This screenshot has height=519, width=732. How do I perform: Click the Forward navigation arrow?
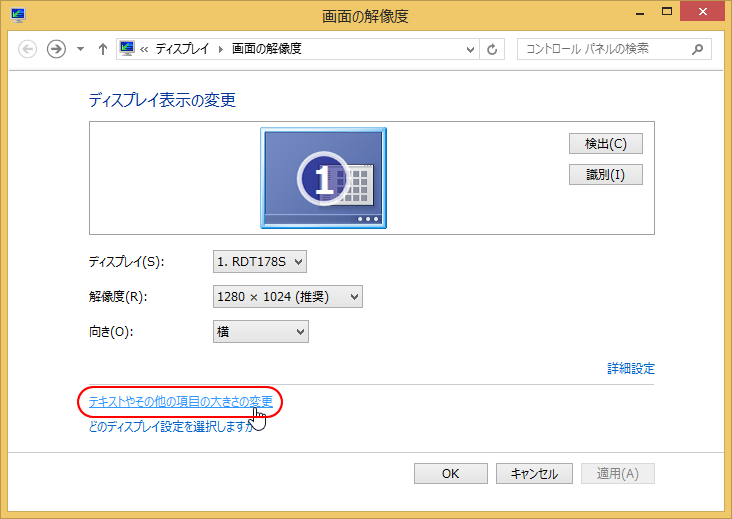[56, 49]
